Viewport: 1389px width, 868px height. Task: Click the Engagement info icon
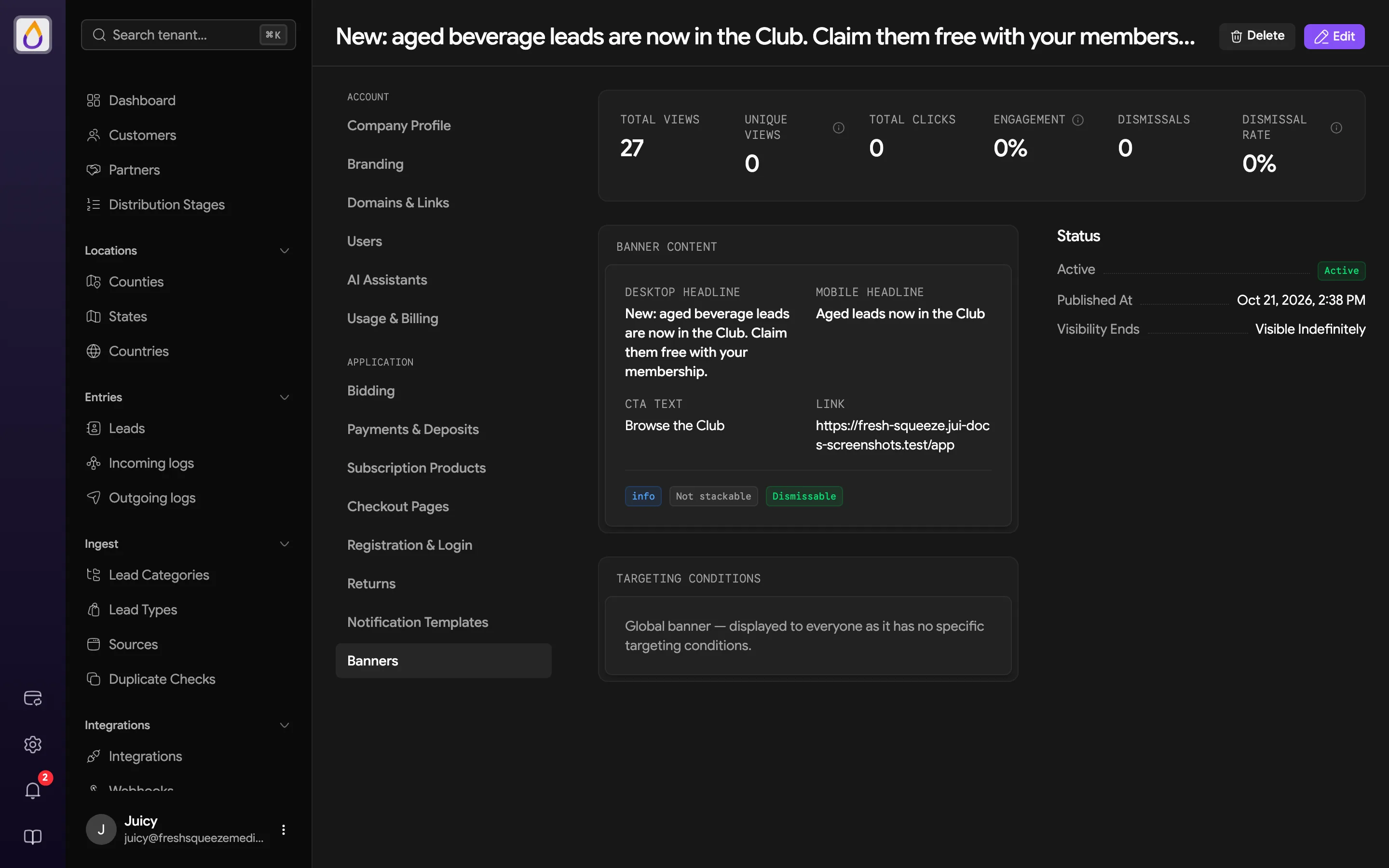pos(1078,120)
